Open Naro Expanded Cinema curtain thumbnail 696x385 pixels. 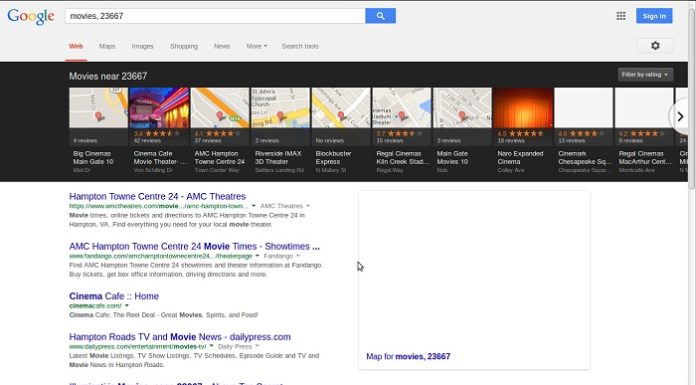click(x=523, y=108)
